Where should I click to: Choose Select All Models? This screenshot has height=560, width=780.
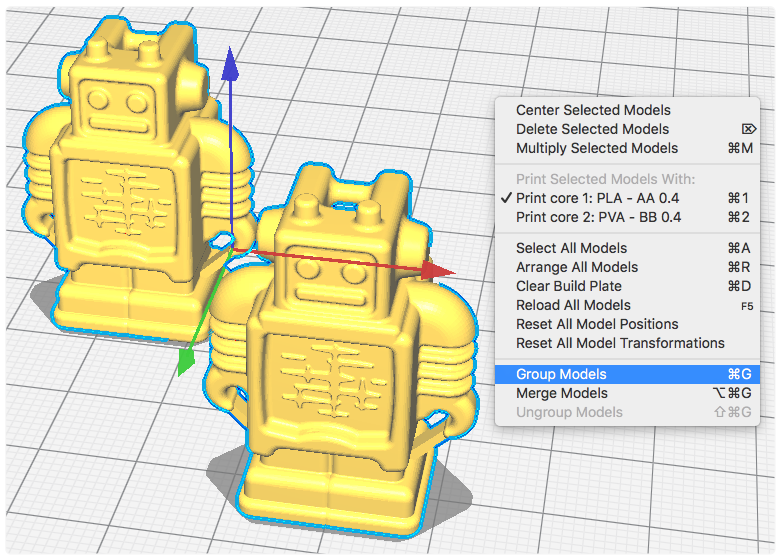pyautogui.click(x=627, y=248)
